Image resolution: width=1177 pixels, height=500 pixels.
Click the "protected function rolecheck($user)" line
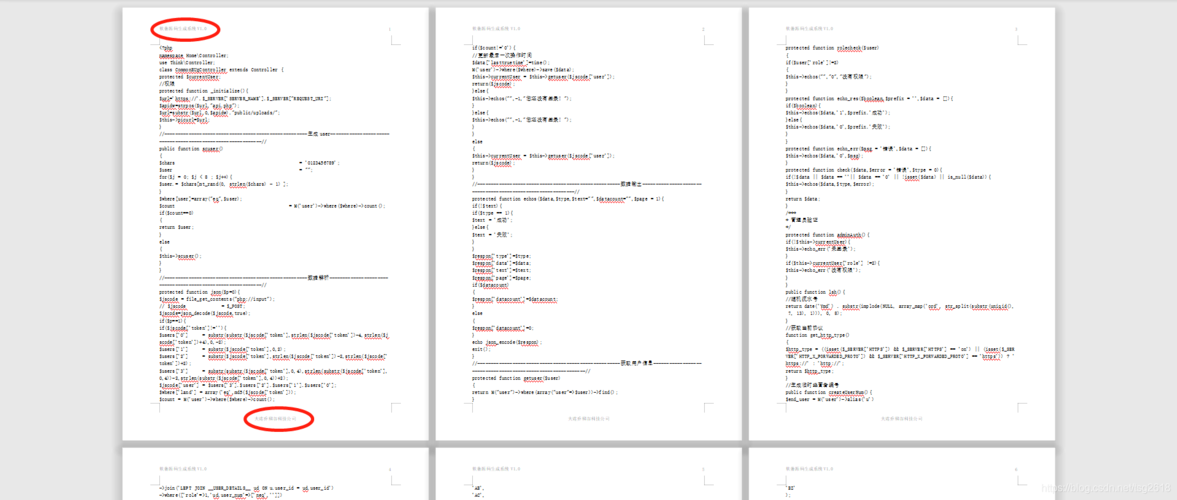(x=832, y=48)
